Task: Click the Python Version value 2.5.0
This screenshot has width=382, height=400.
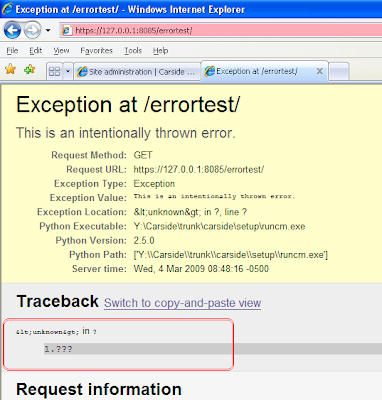Action: (x=144, y=240)
